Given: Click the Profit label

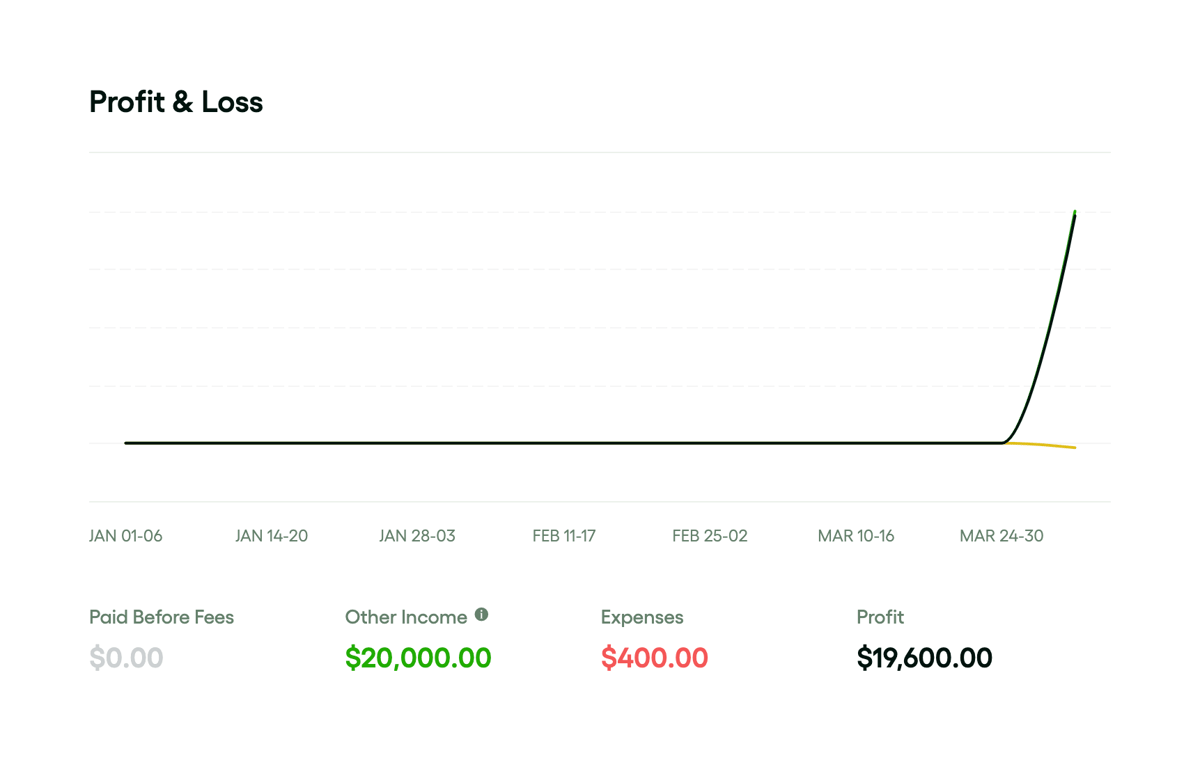Looking at the screenshot, I should pyautogui.click(x=880, y=617).
